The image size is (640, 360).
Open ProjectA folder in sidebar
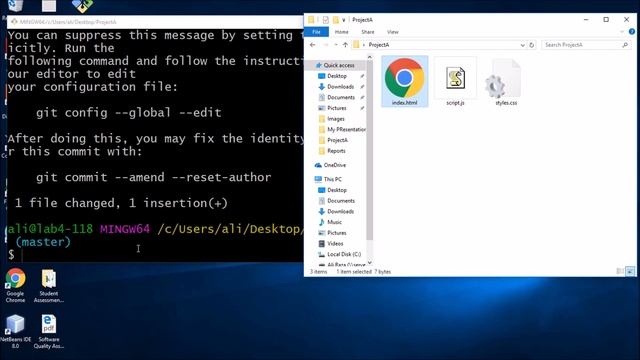click(337, 140)
